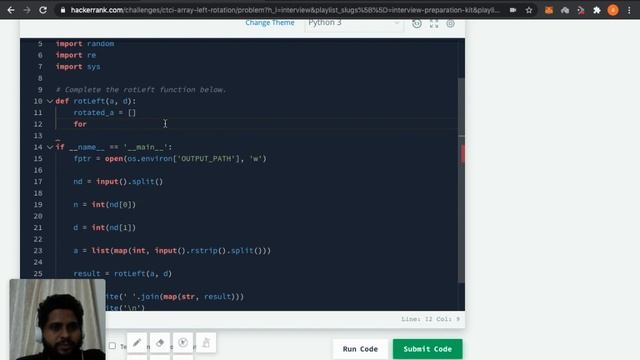The height and width of the screenshot is (360, 640).
Task: Place cursor after 'for' on line 12
Action: [x=87, y=124]
